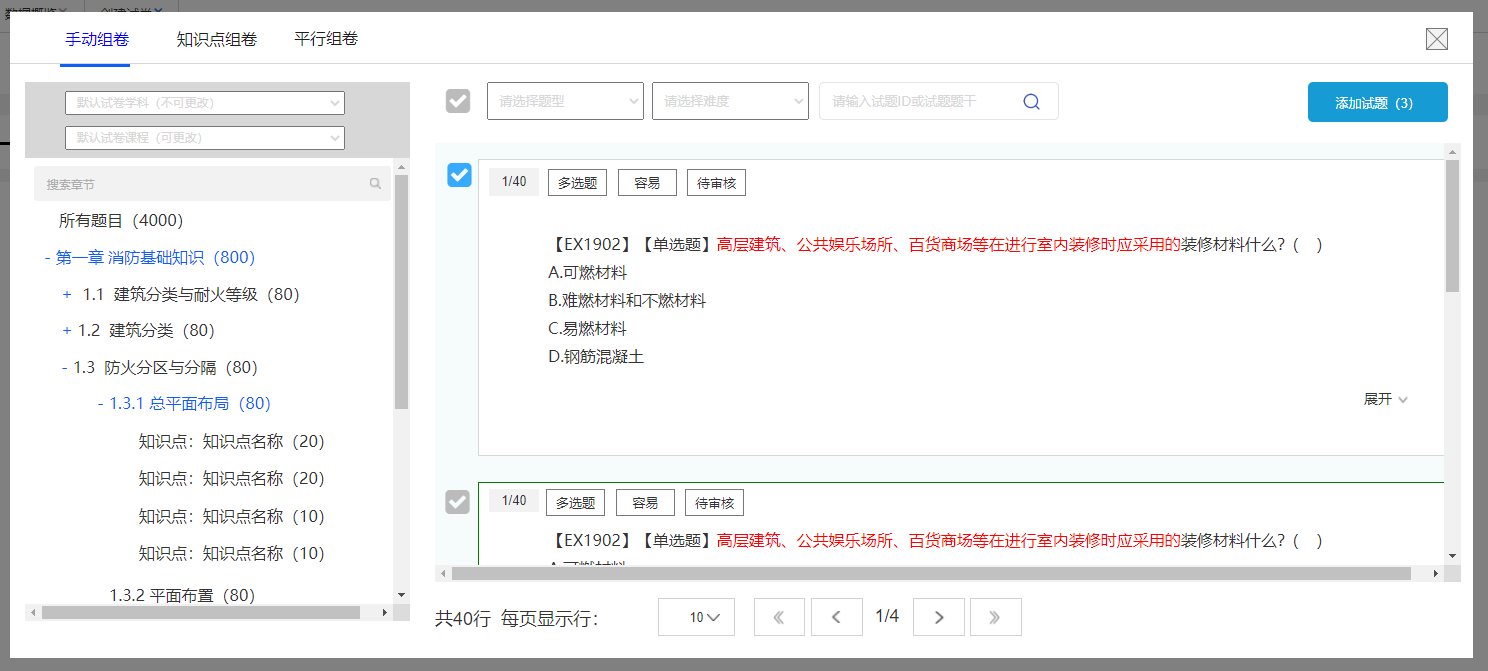Image resolution: width=1488 pixels, height=671 pixels.
Task: Click the chapter tree vertical scrollbar thumb
Action: click(402, 292)
